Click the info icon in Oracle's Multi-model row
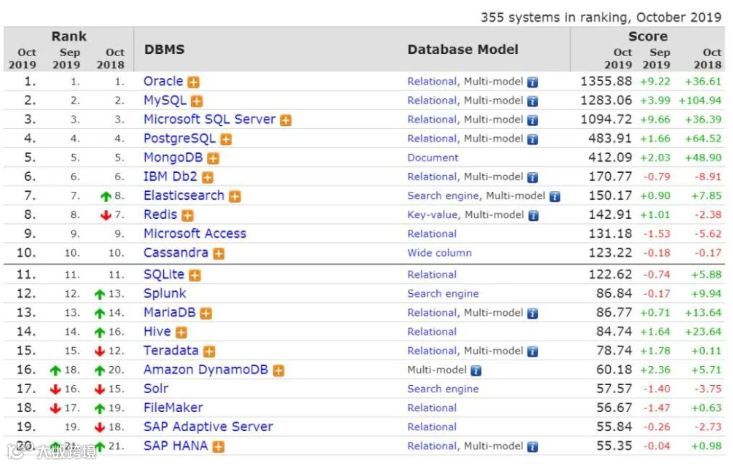 coord(533,82)
